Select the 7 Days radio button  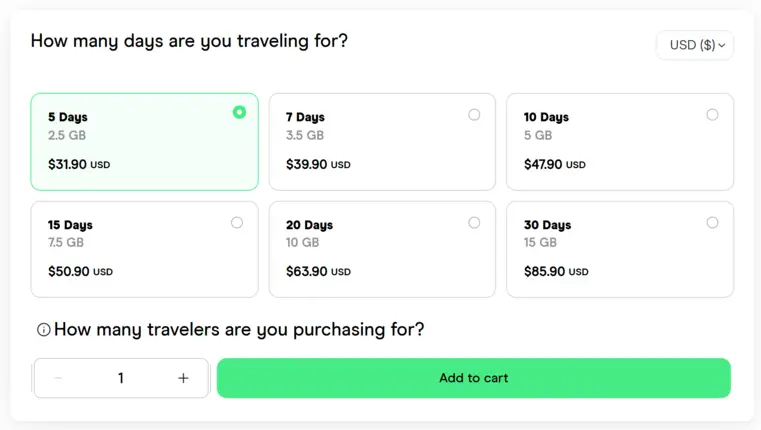[x=474, y=115]
